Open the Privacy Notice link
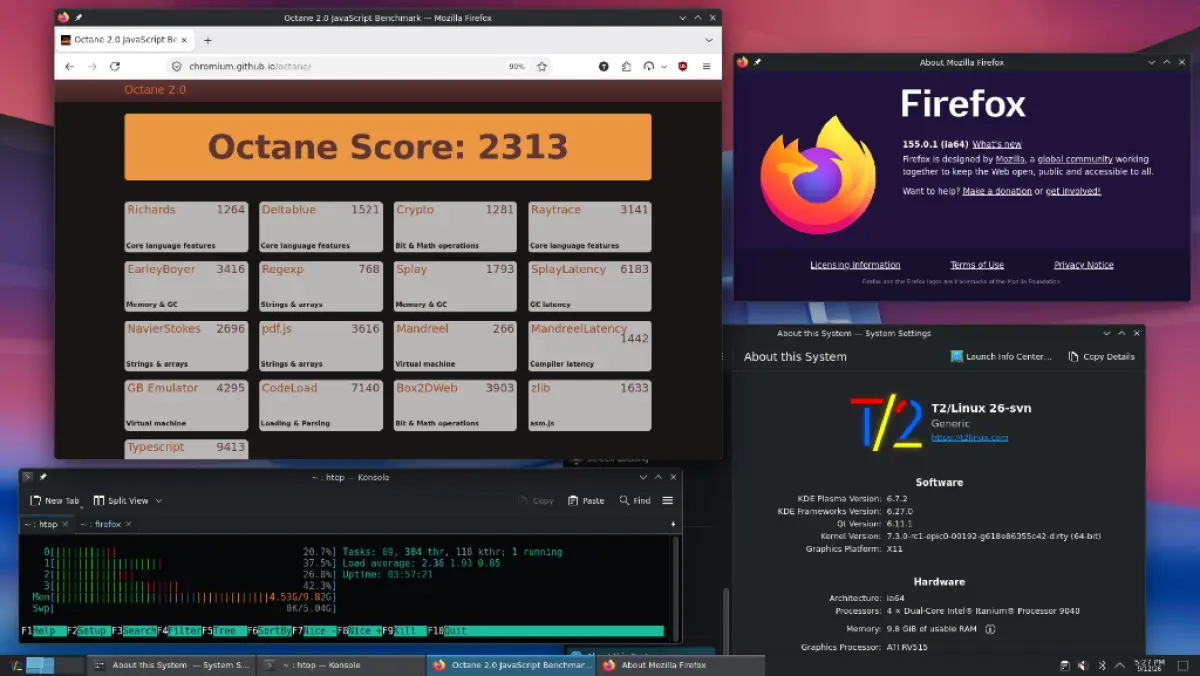 pos(1083,265)
